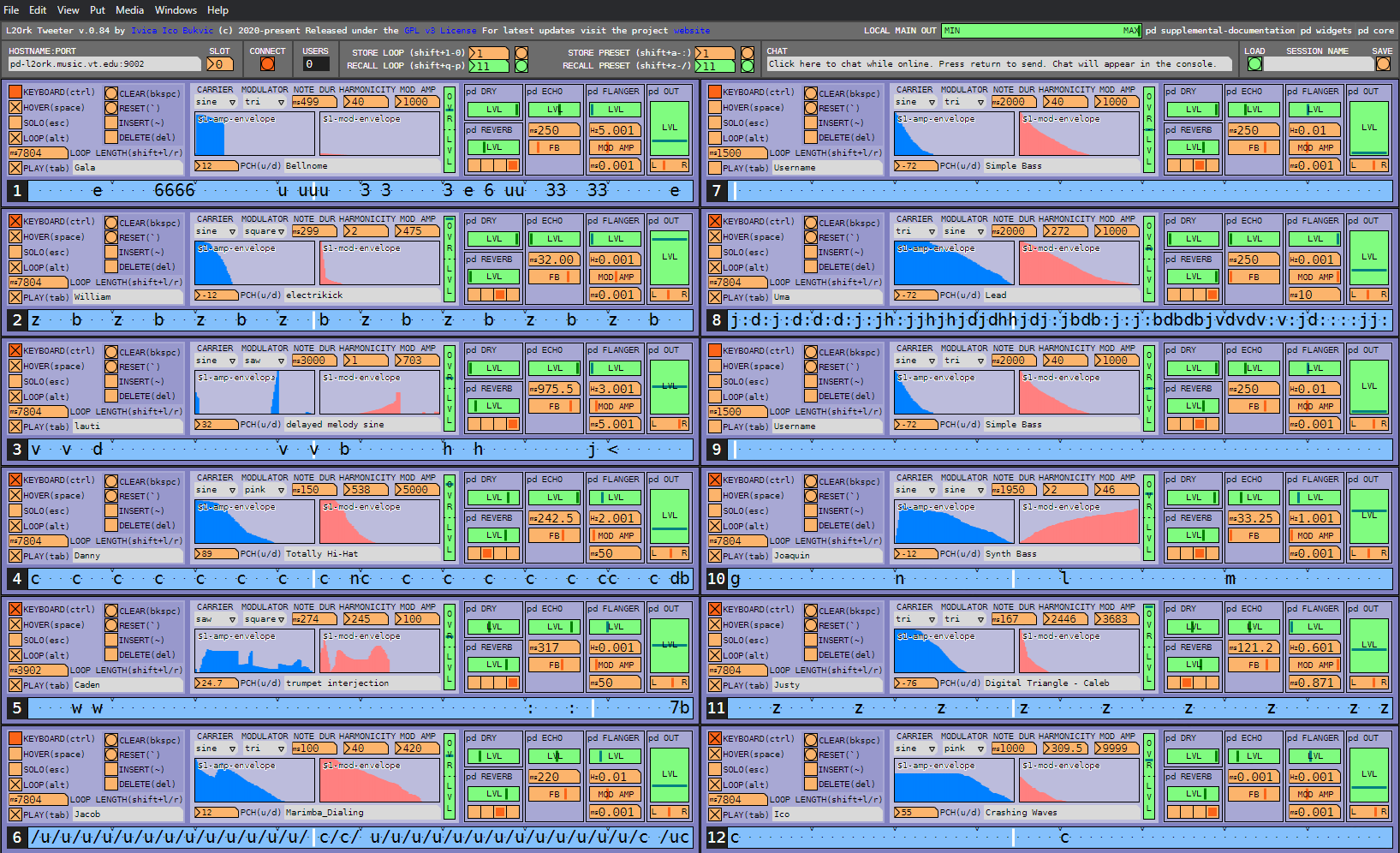Image resolution: width=1400 pixels, height=853 pixels.
Task: Disable the PLAY toggle in slot 3
Action: click(x=15, y=426)
